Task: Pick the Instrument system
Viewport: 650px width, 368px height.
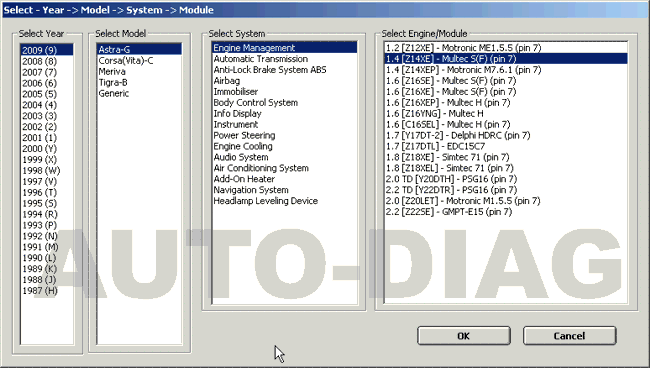Action: click(284, 124)
